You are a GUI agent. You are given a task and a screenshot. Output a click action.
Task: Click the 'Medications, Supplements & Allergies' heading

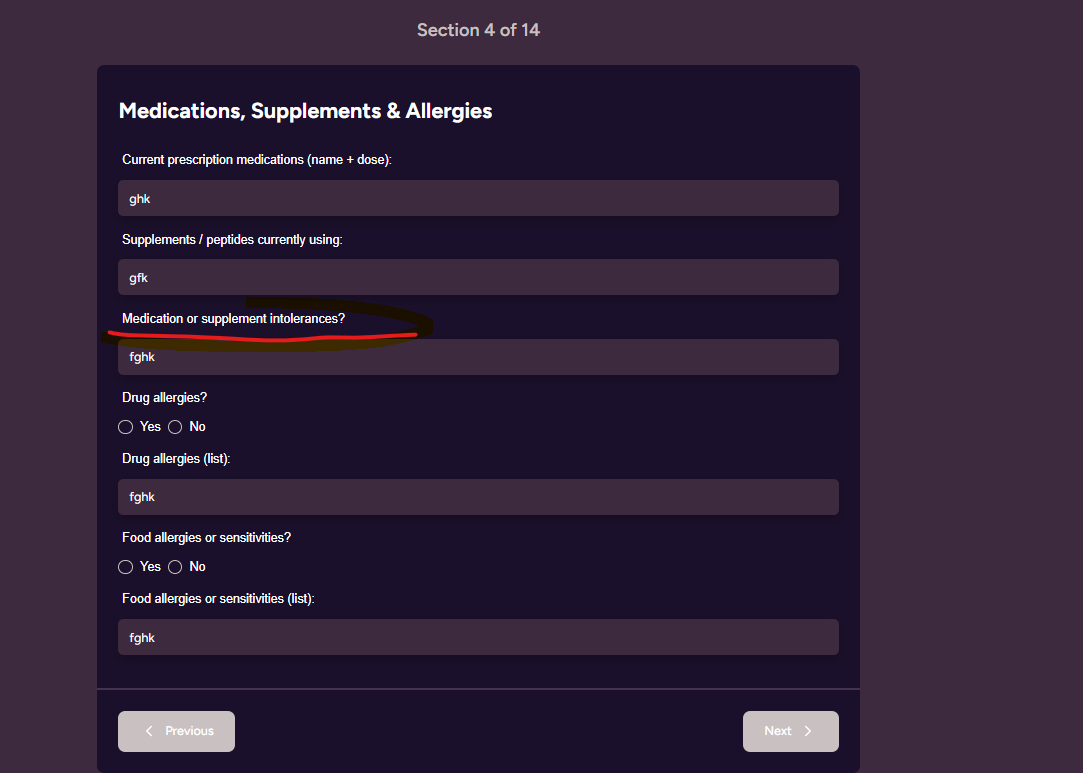(305, 111)
